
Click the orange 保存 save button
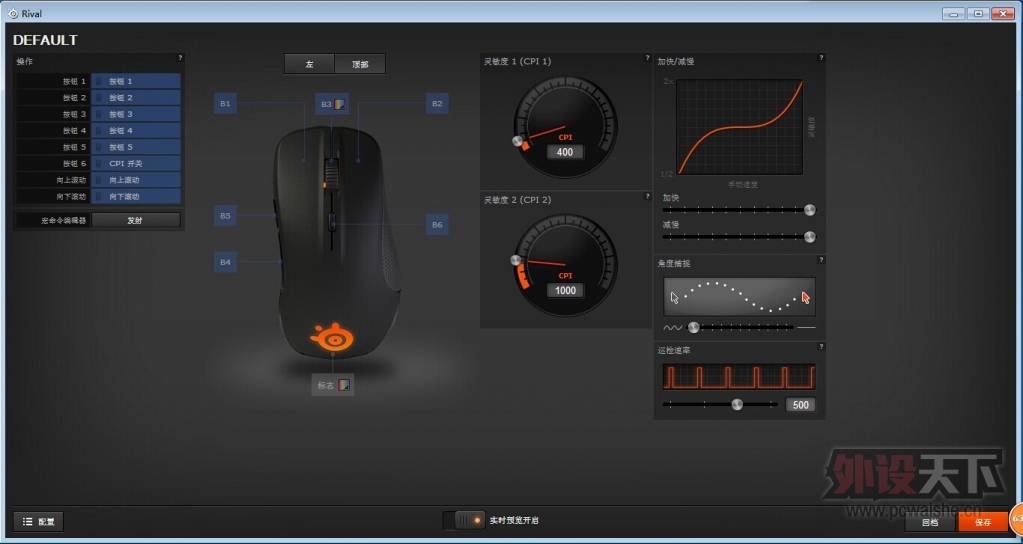tap(983, 522)
